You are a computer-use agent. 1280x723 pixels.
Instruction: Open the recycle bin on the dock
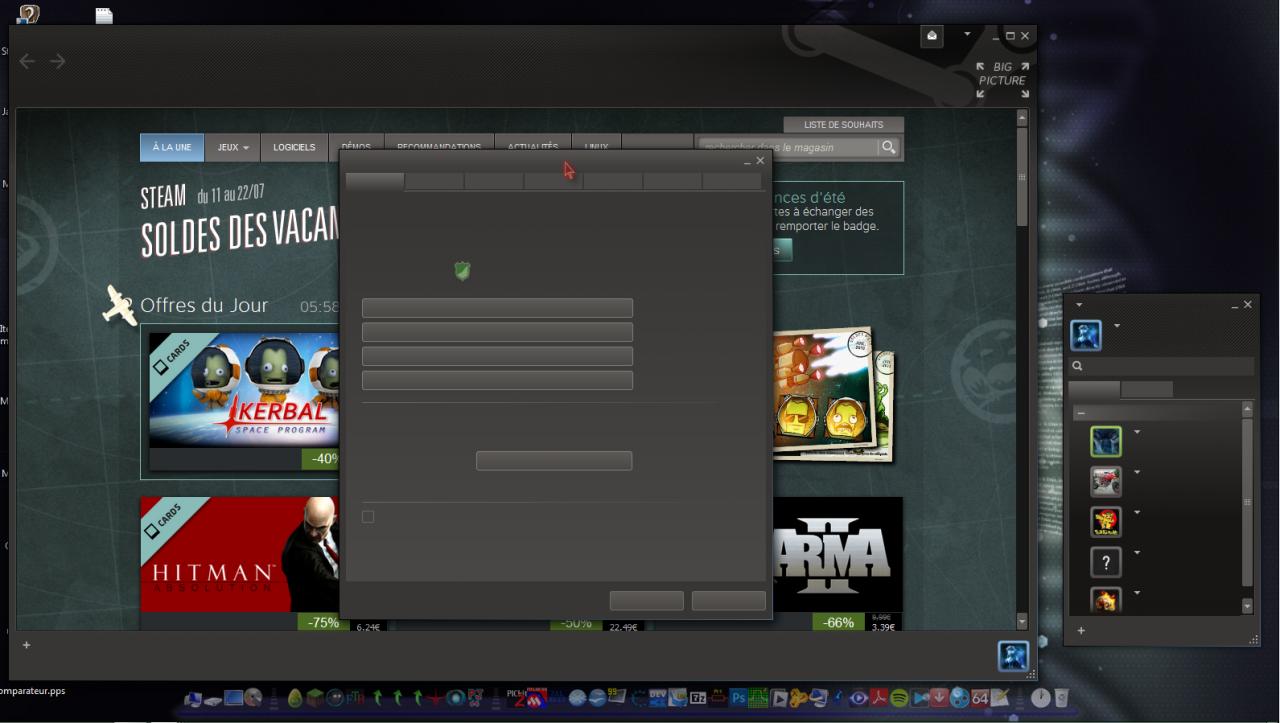click(x=1061, y=697)
